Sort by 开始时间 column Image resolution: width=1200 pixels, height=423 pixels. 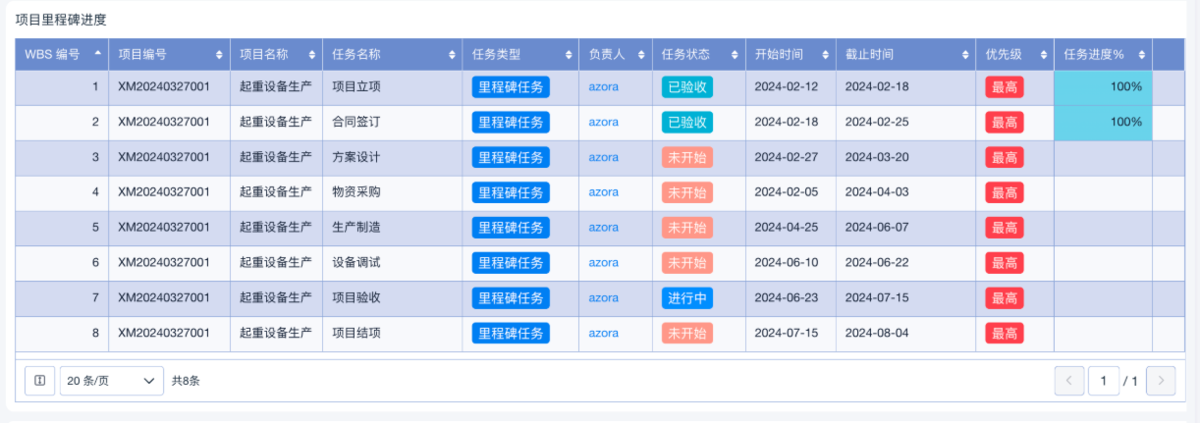pyautogui.click(x=826, y=54)
